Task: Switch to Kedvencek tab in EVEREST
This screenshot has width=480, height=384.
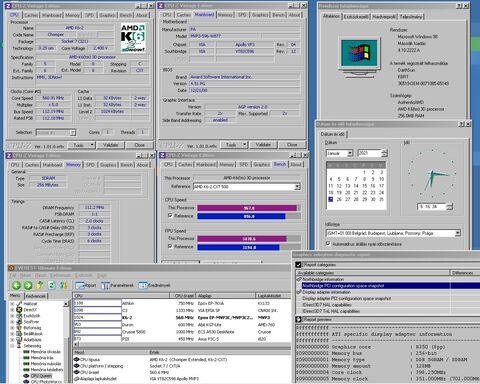Action: point(35,296)
